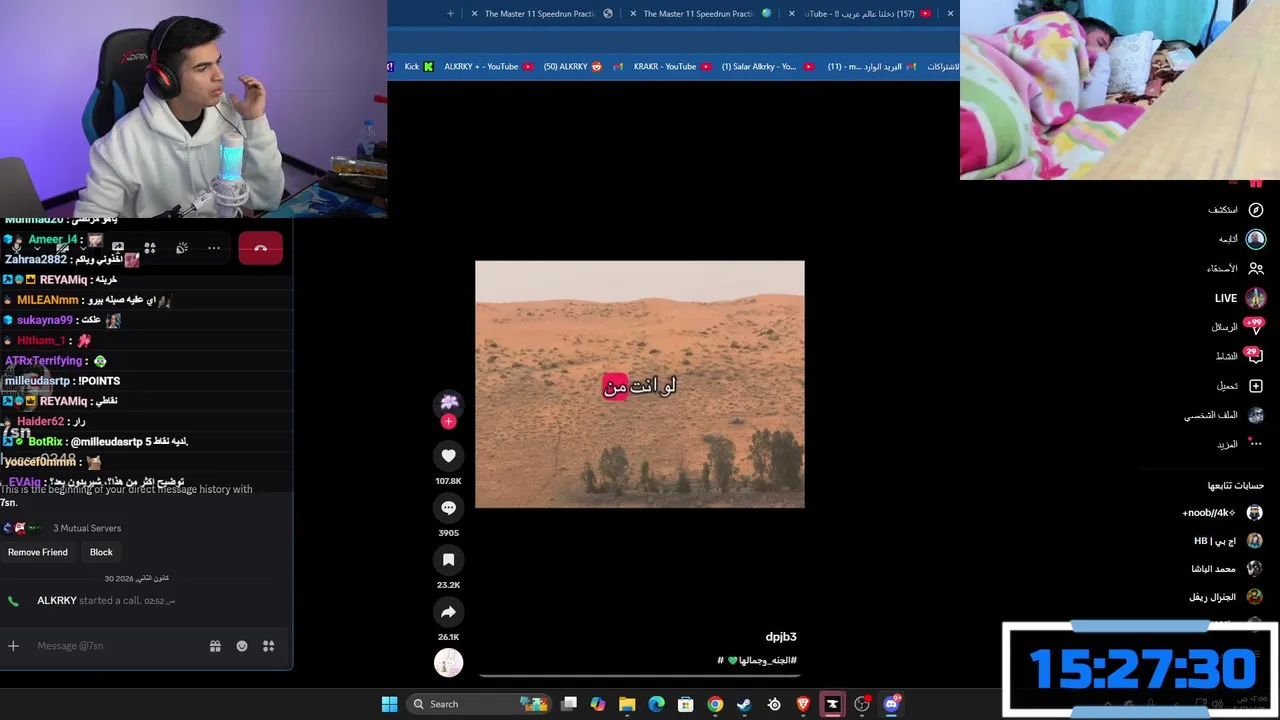The height and width of the screenshot is (720, 1280).
Task: Open the TikTok More three-dots icon
Action: point(1256,444)
